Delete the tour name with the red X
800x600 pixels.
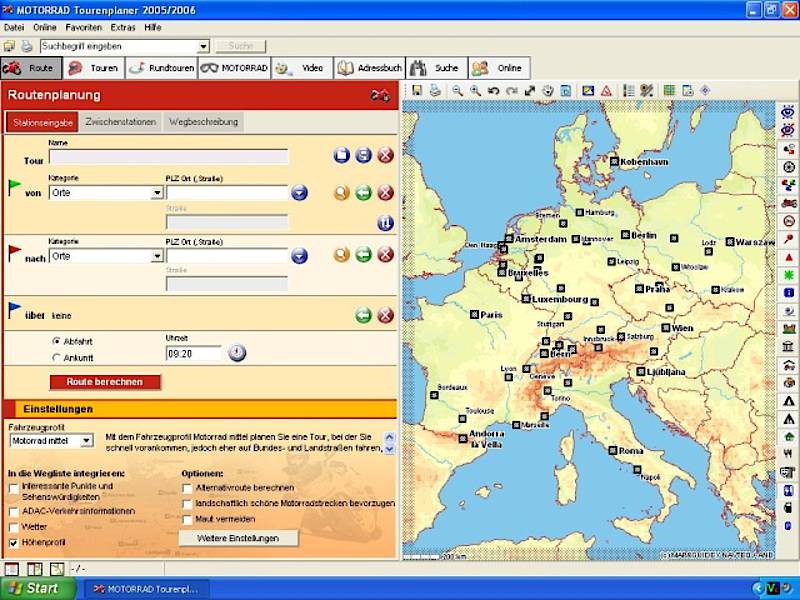(386, 155)
